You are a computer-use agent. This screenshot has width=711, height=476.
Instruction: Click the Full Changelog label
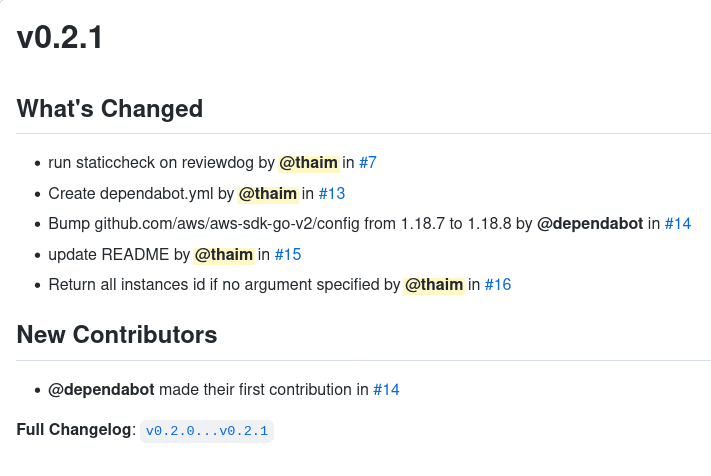pyautogui.click(x=76, y=429)
